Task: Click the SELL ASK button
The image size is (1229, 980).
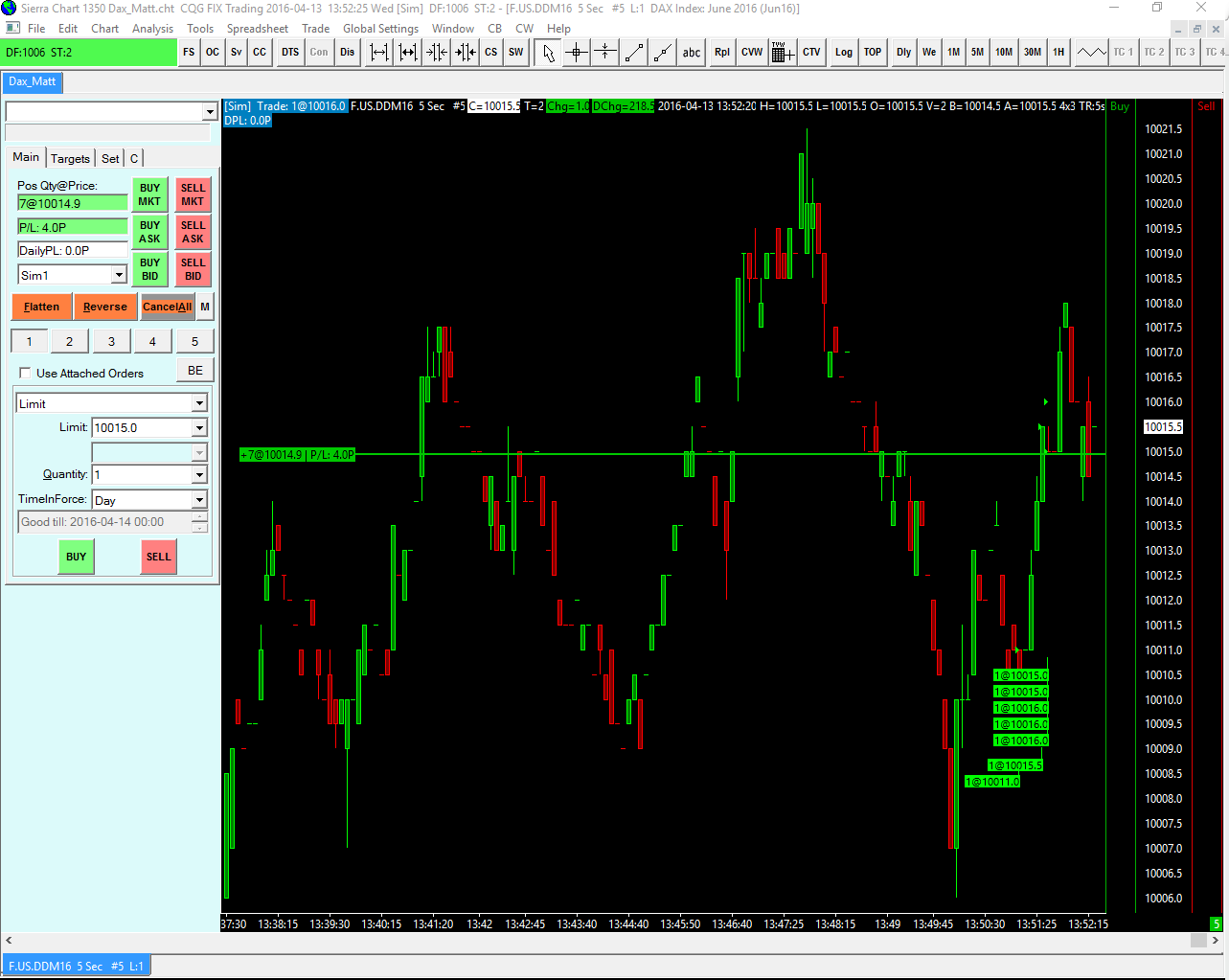Action: pos(193,232)
